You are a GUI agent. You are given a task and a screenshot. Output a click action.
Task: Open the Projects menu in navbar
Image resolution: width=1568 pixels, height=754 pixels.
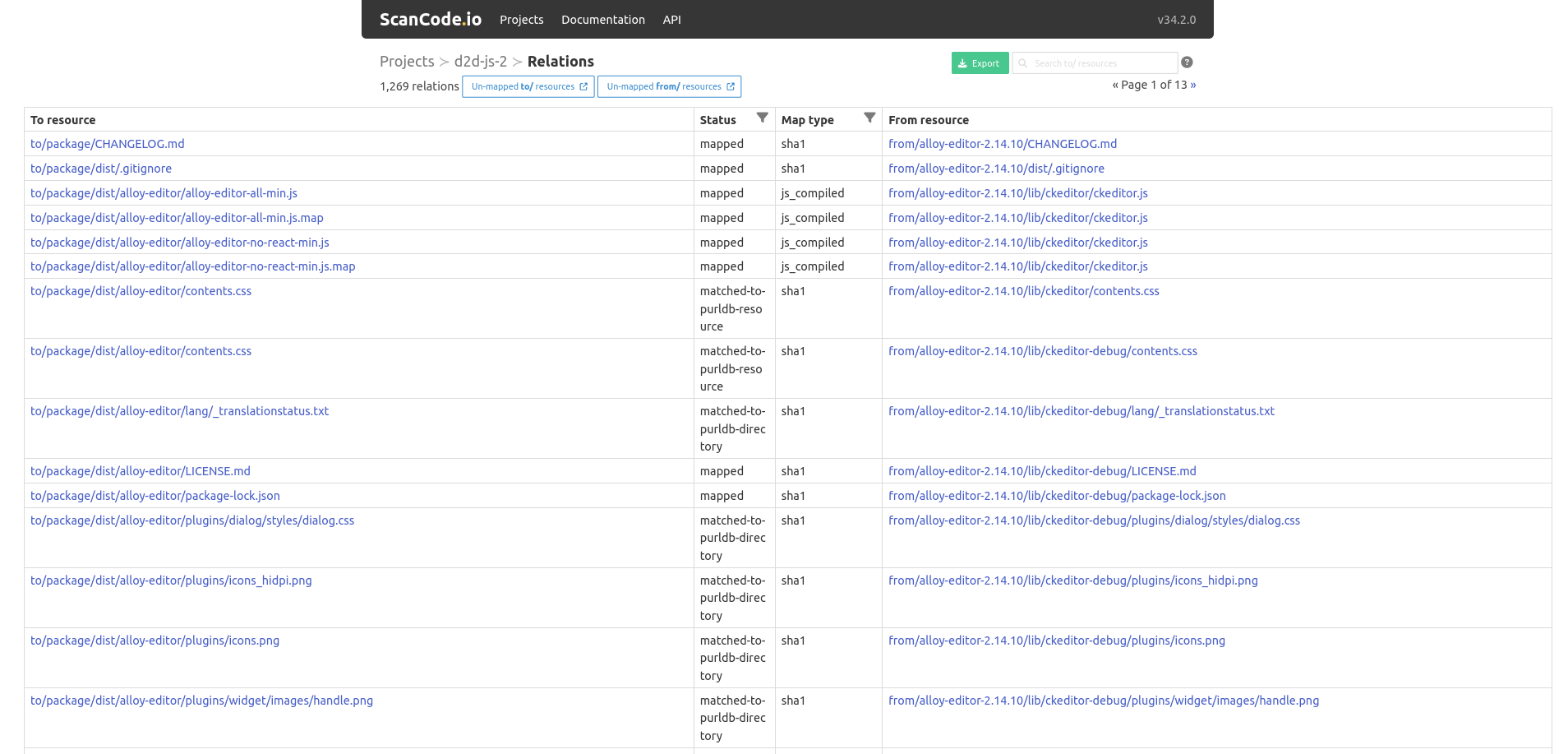[x=522, y=20]
